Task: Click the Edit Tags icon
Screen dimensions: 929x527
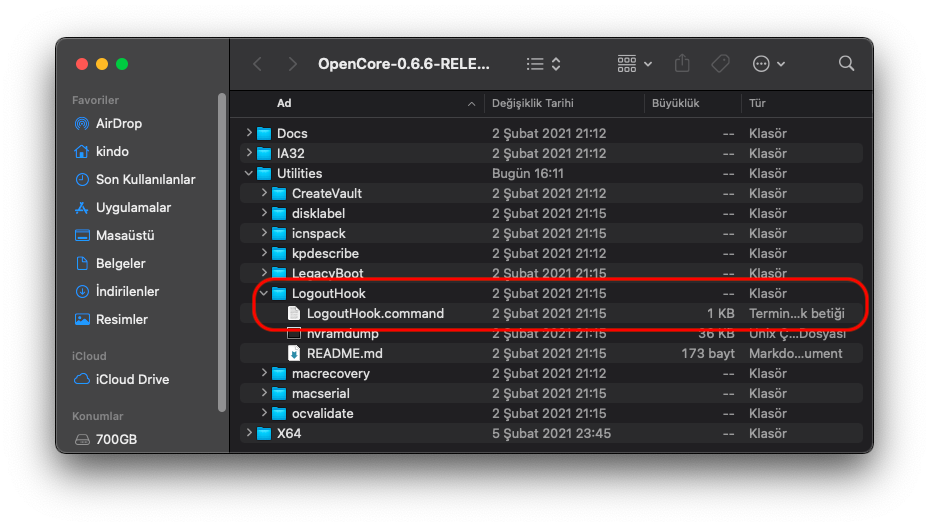Action: (720, 64)
